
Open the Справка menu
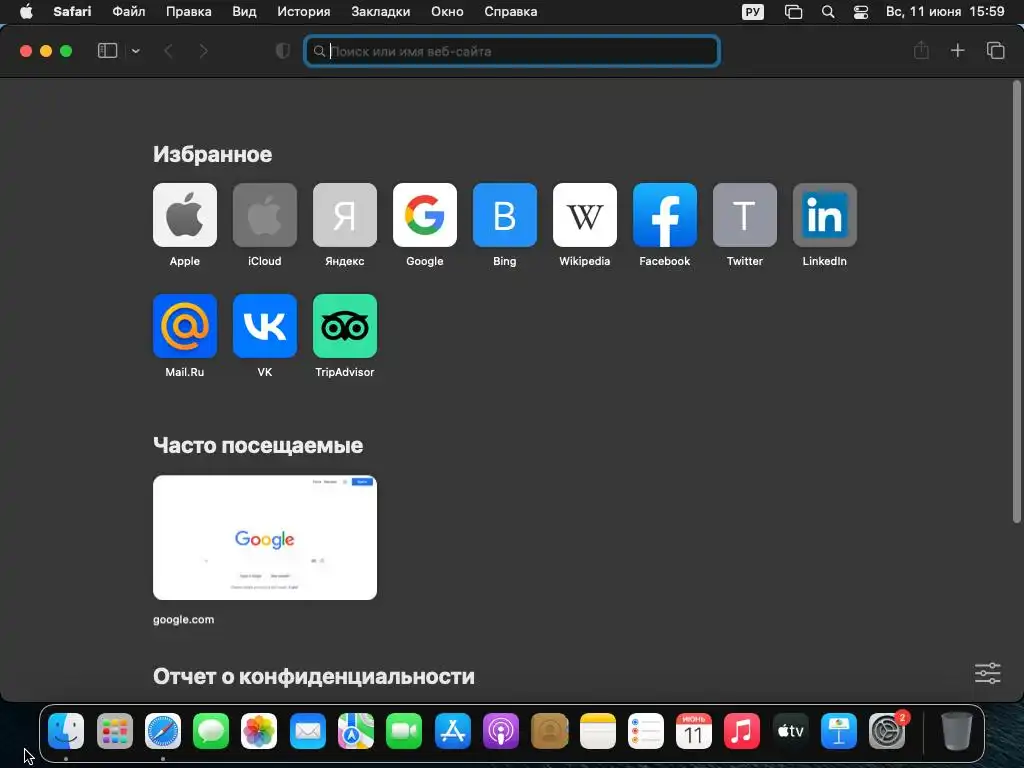[x=511, y=12]
